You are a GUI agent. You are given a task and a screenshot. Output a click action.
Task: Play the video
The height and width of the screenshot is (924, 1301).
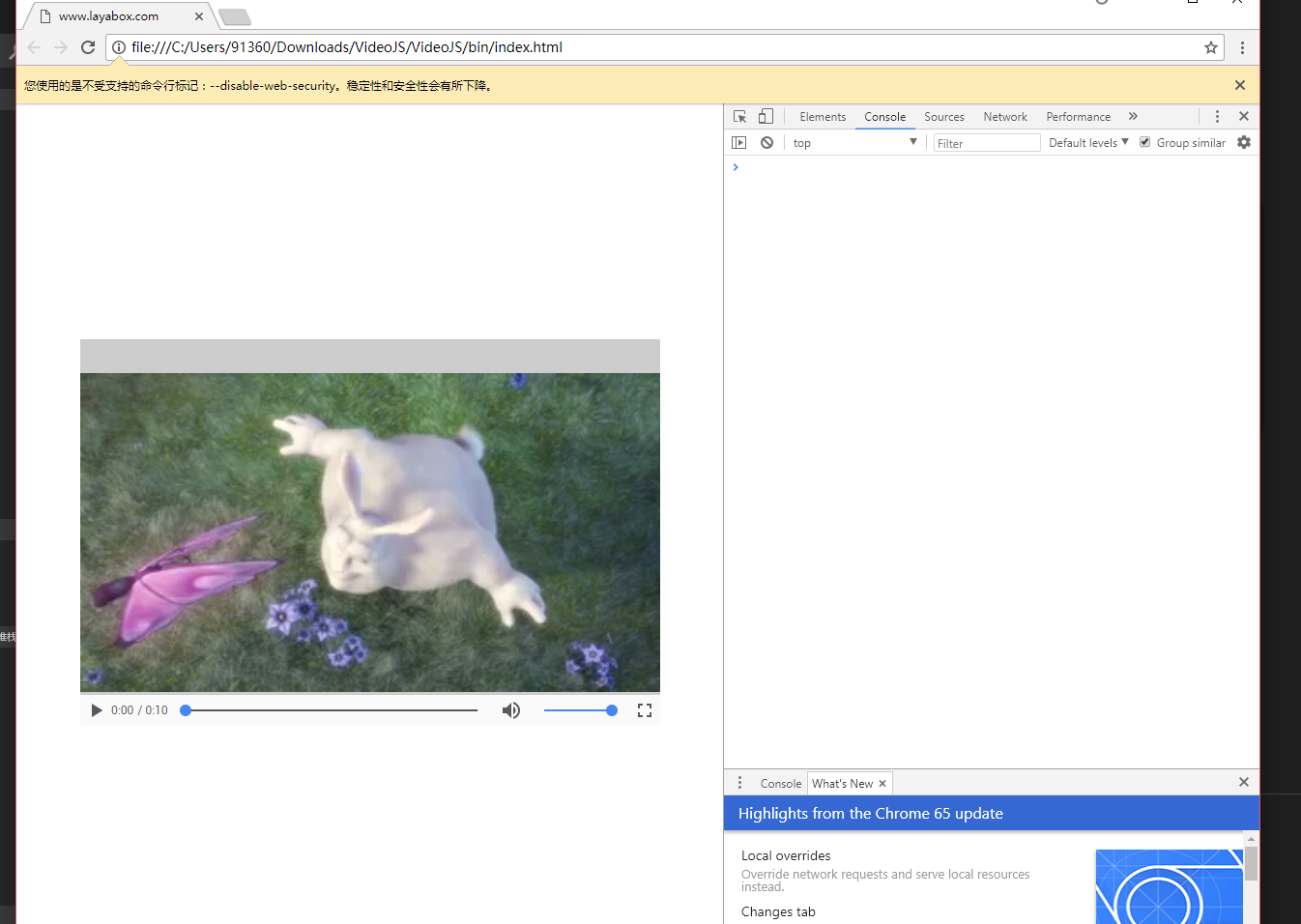coord(97,710)
